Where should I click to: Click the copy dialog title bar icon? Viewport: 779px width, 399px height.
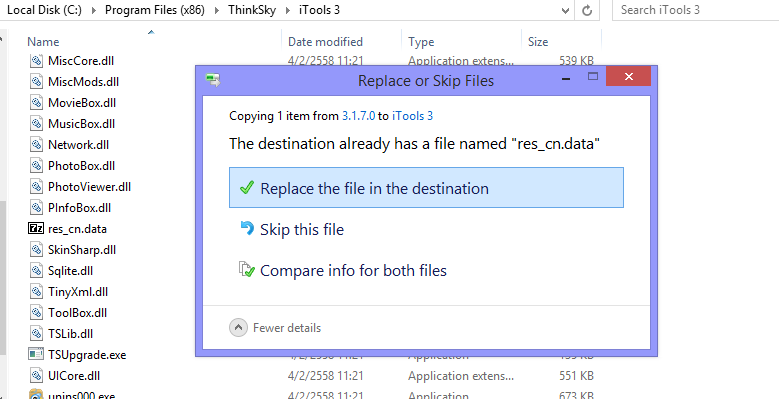pos(213,80)
